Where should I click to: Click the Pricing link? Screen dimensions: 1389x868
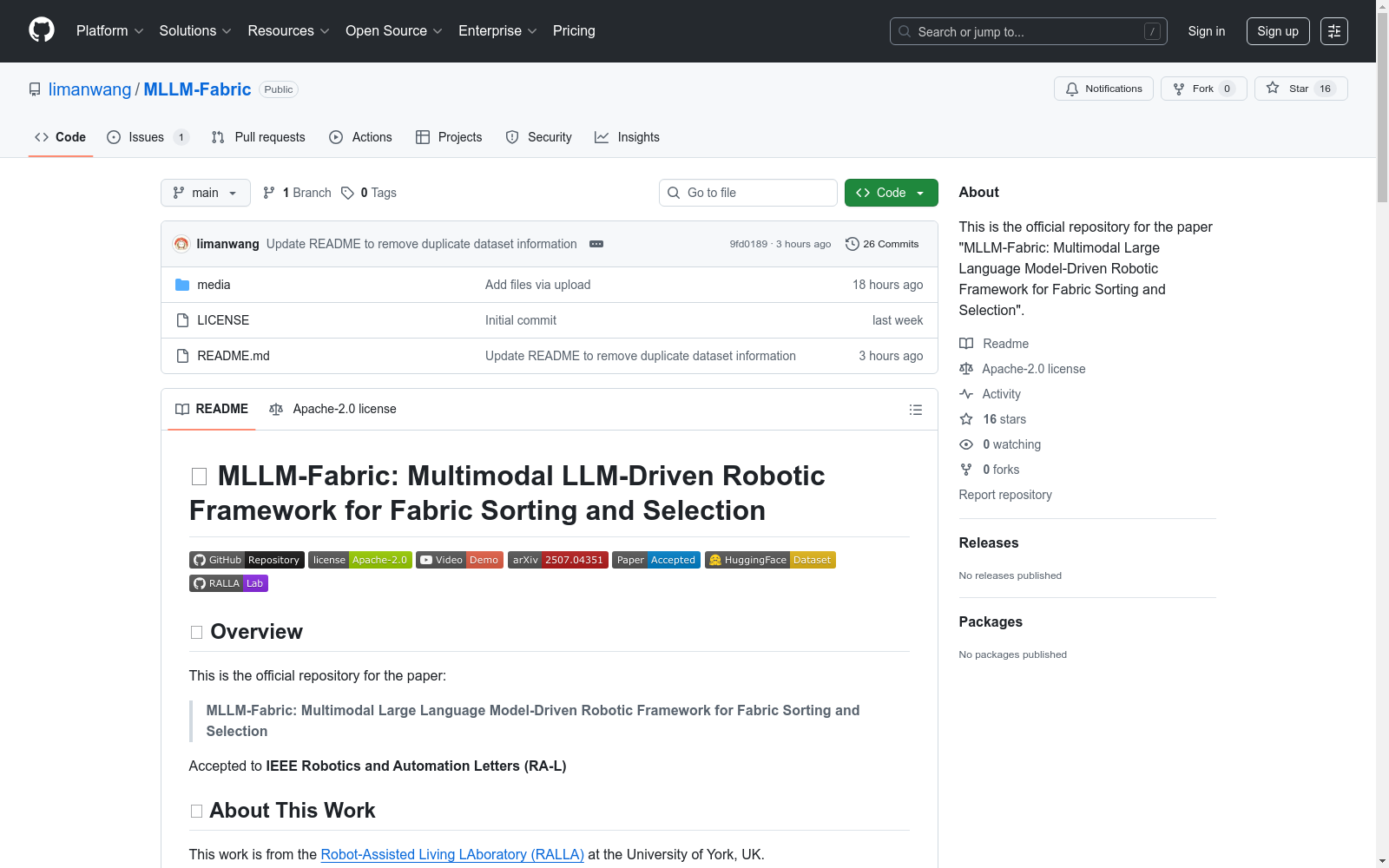574,31
